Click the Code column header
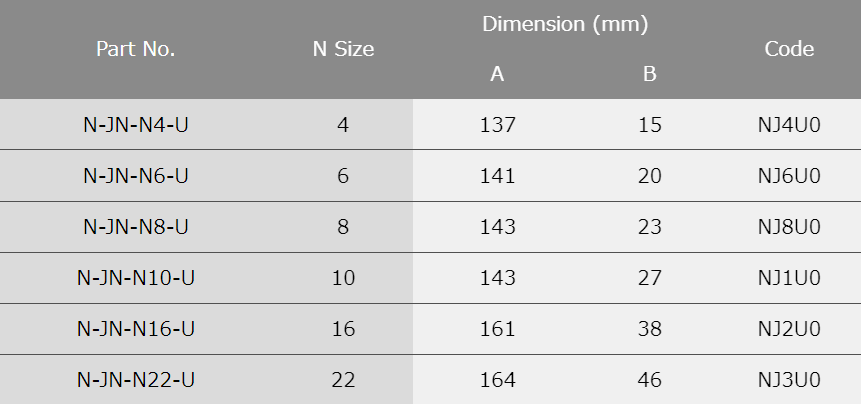Image resolution: width=861 pixels, height=404 pixels. point(789,49)
